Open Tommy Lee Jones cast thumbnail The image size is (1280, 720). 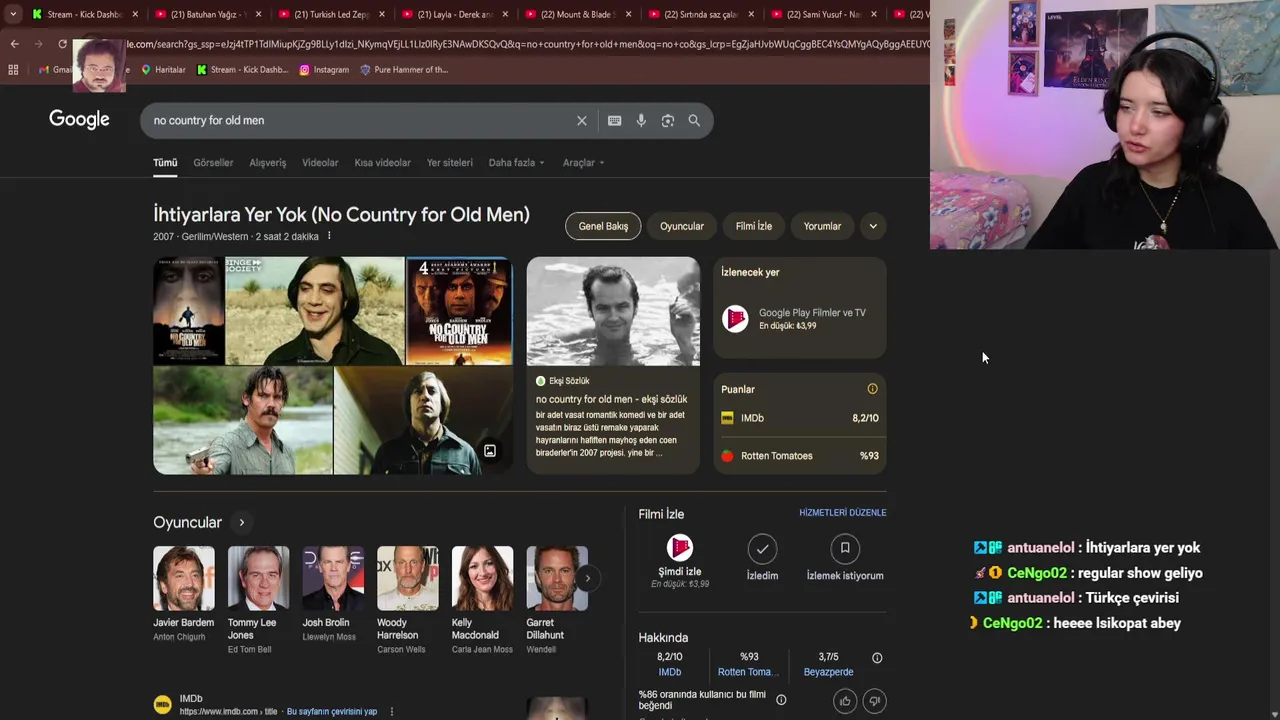(258, 578)
